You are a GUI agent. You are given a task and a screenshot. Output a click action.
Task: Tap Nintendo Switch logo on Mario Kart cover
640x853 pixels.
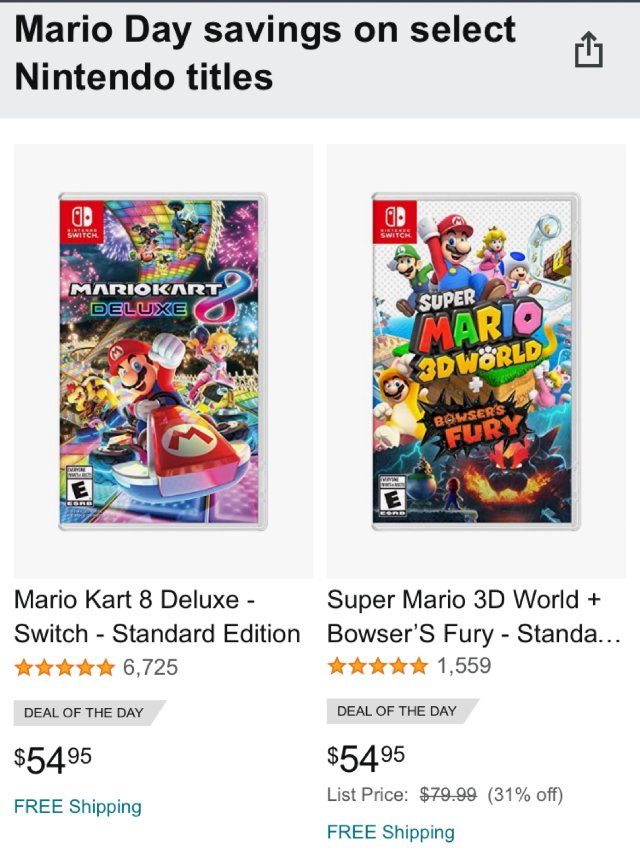tap(80, 221)
